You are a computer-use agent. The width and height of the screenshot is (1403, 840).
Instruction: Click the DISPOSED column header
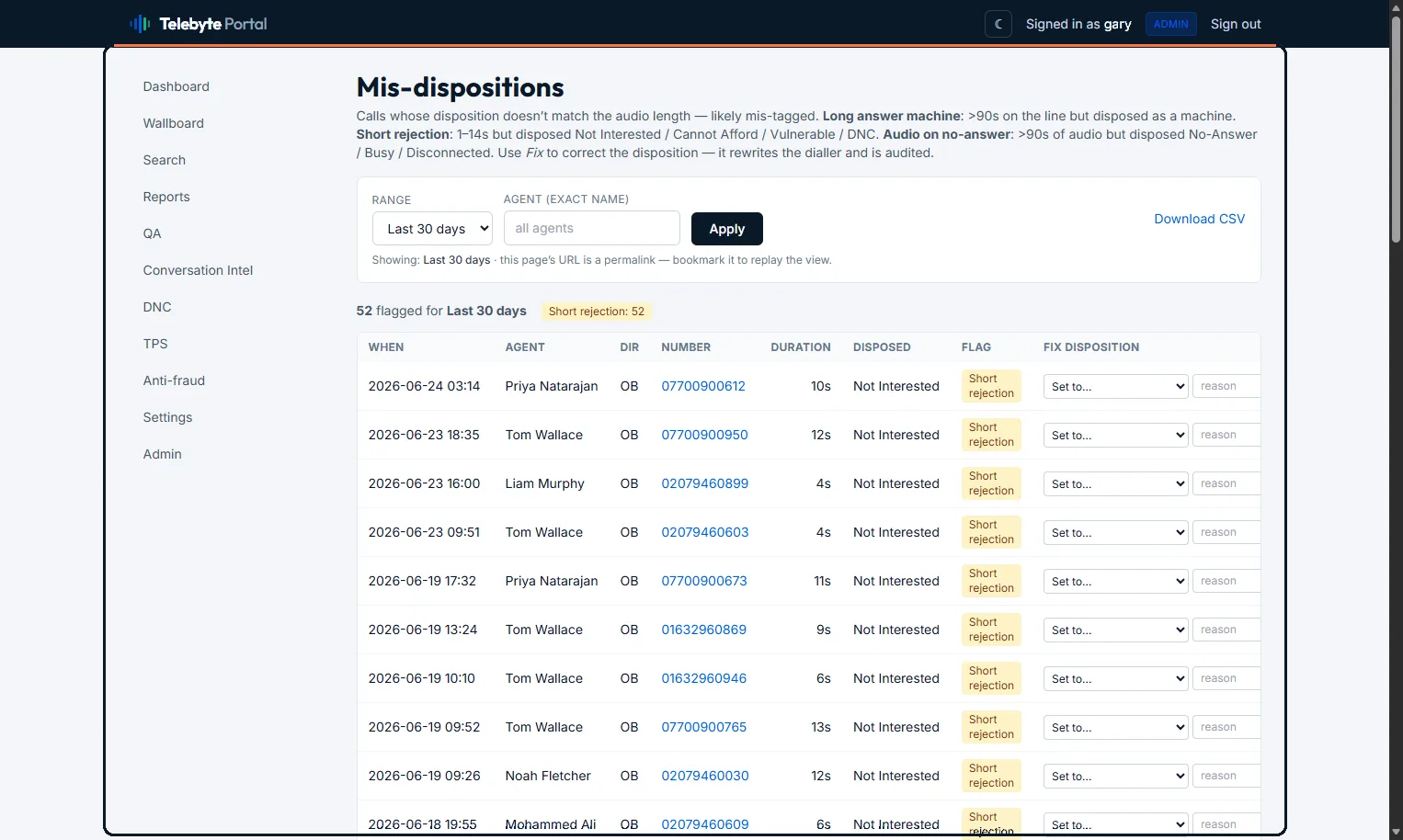(x=882, y=347)
